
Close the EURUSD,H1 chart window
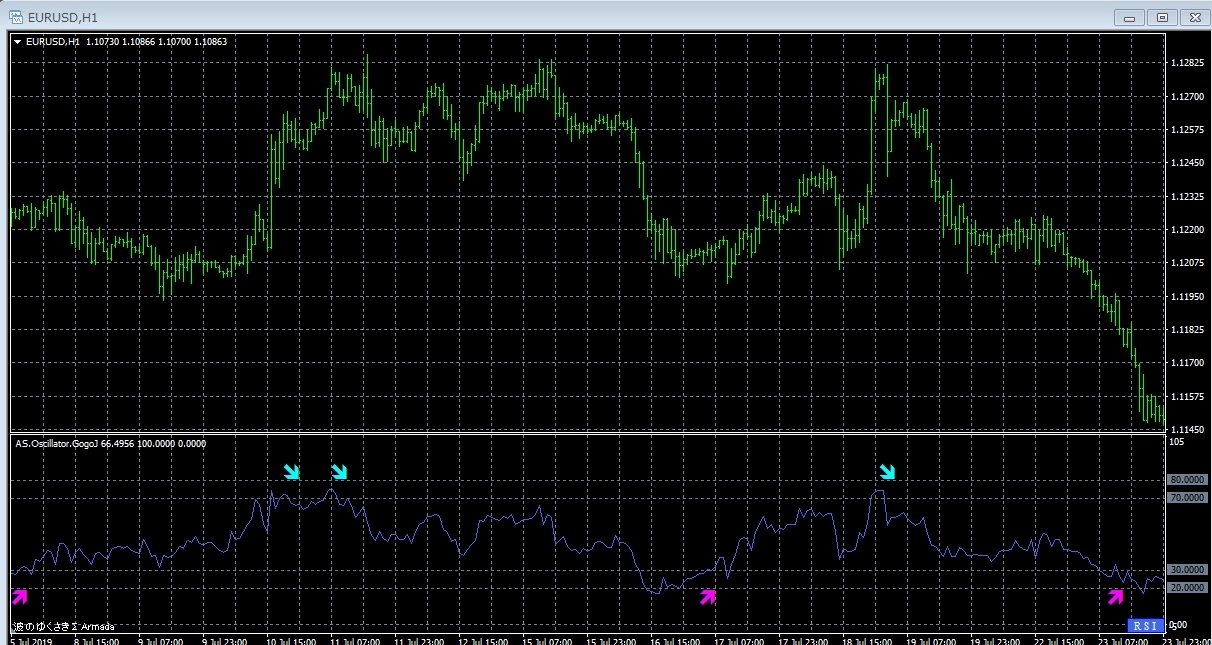pos(1193,17)
